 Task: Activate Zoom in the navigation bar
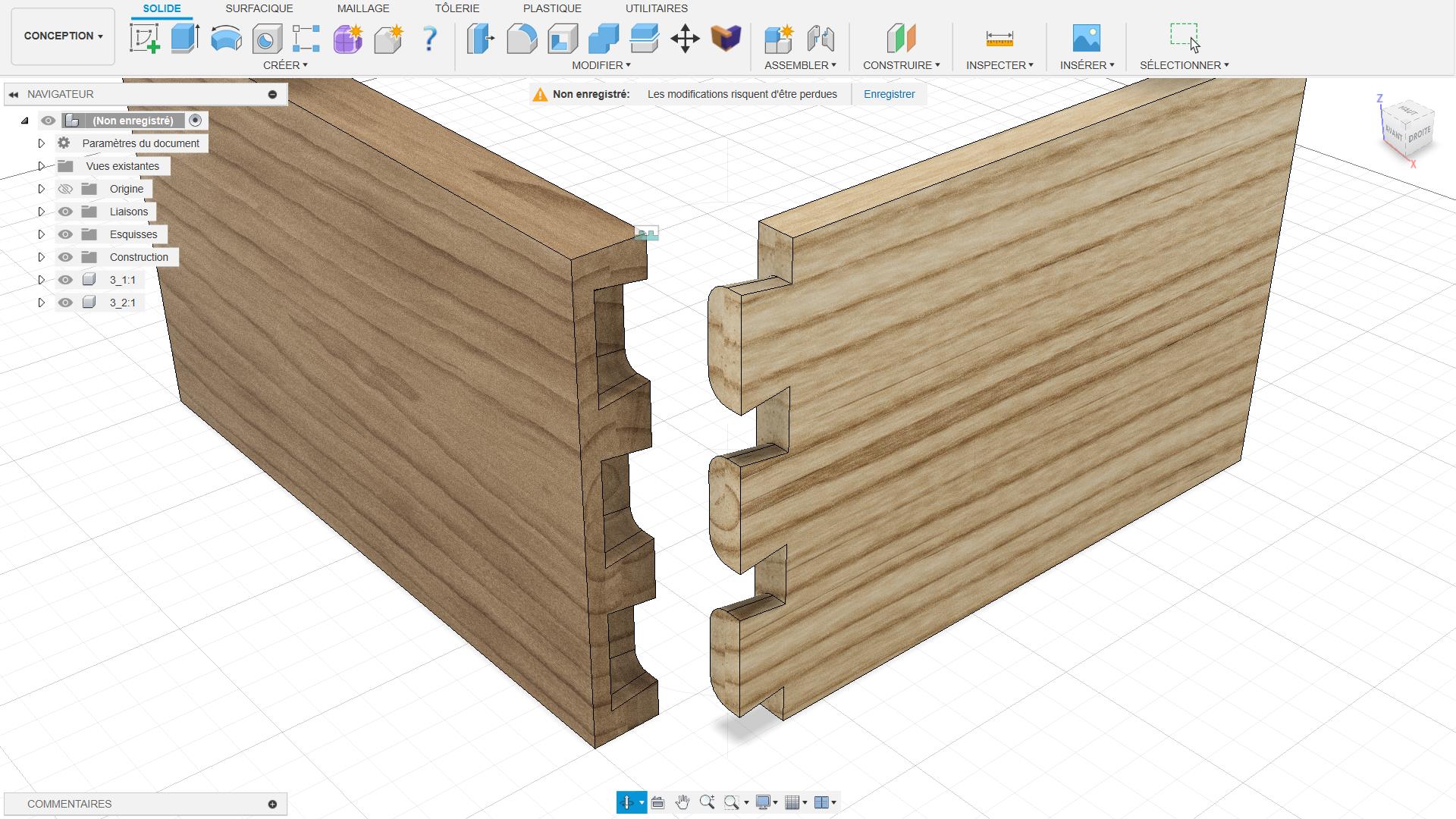[x=708, y=802]
